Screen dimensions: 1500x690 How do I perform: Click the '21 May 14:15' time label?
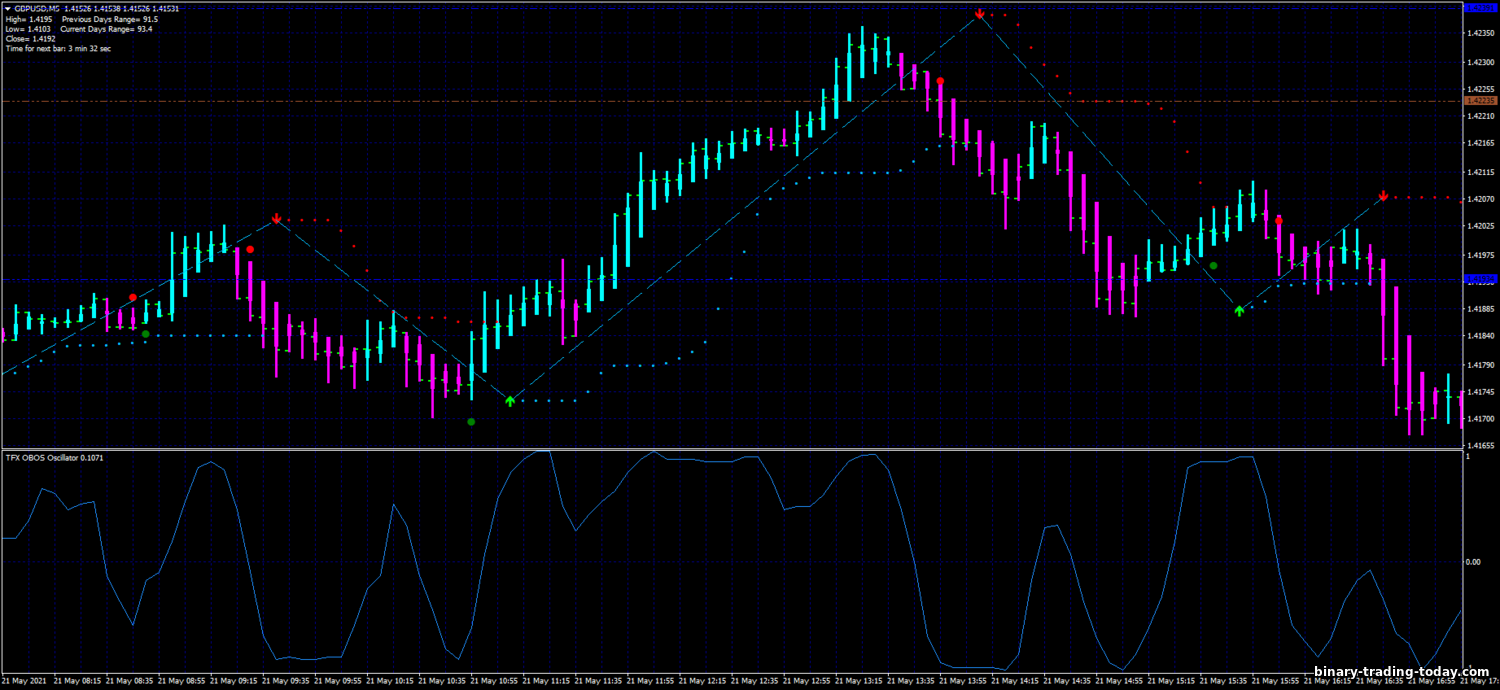click(1014, 682)
